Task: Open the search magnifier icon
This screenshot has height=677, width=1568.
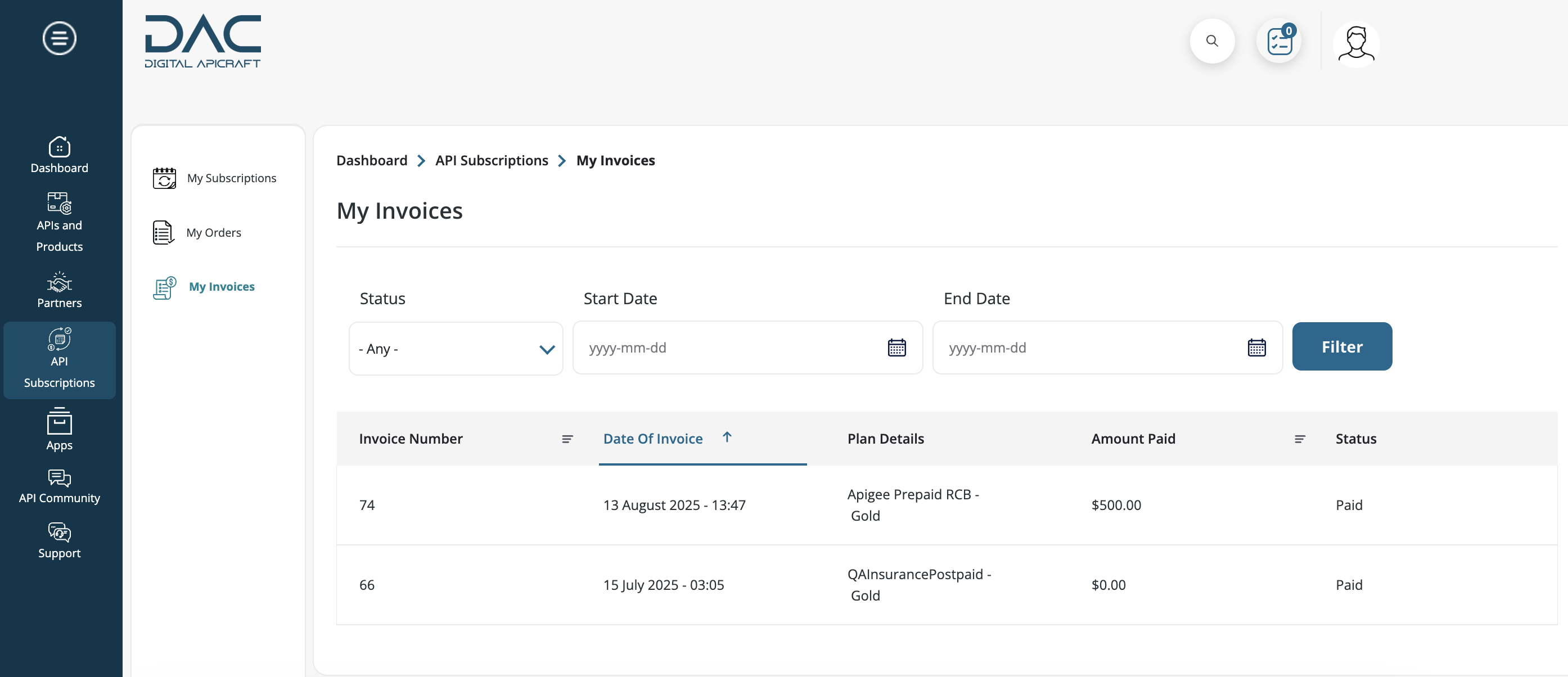Action: pos(1212,41)
